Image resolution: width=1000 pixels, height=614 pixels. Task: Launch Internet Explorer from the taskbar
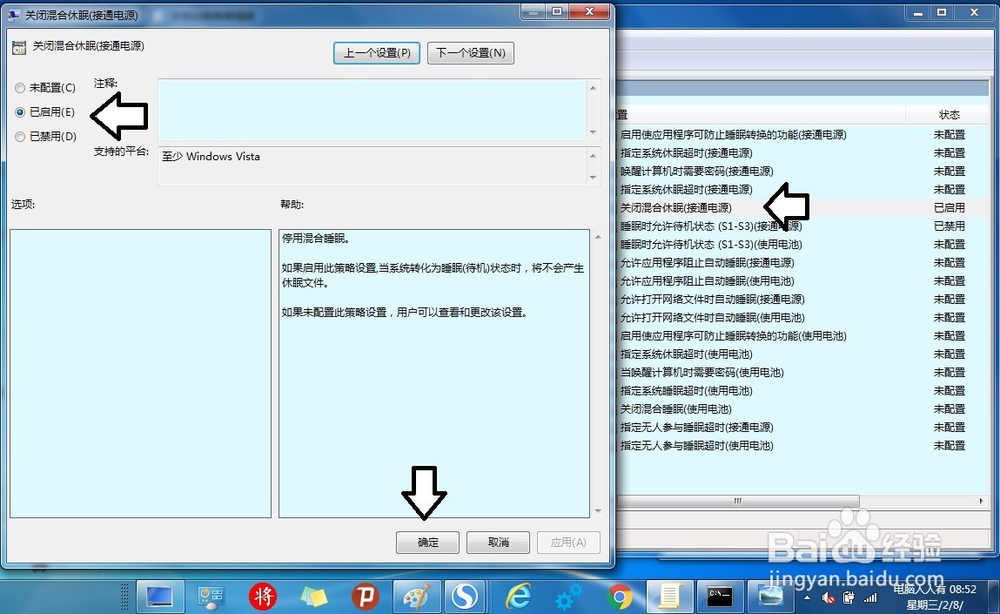coord(518,597)
